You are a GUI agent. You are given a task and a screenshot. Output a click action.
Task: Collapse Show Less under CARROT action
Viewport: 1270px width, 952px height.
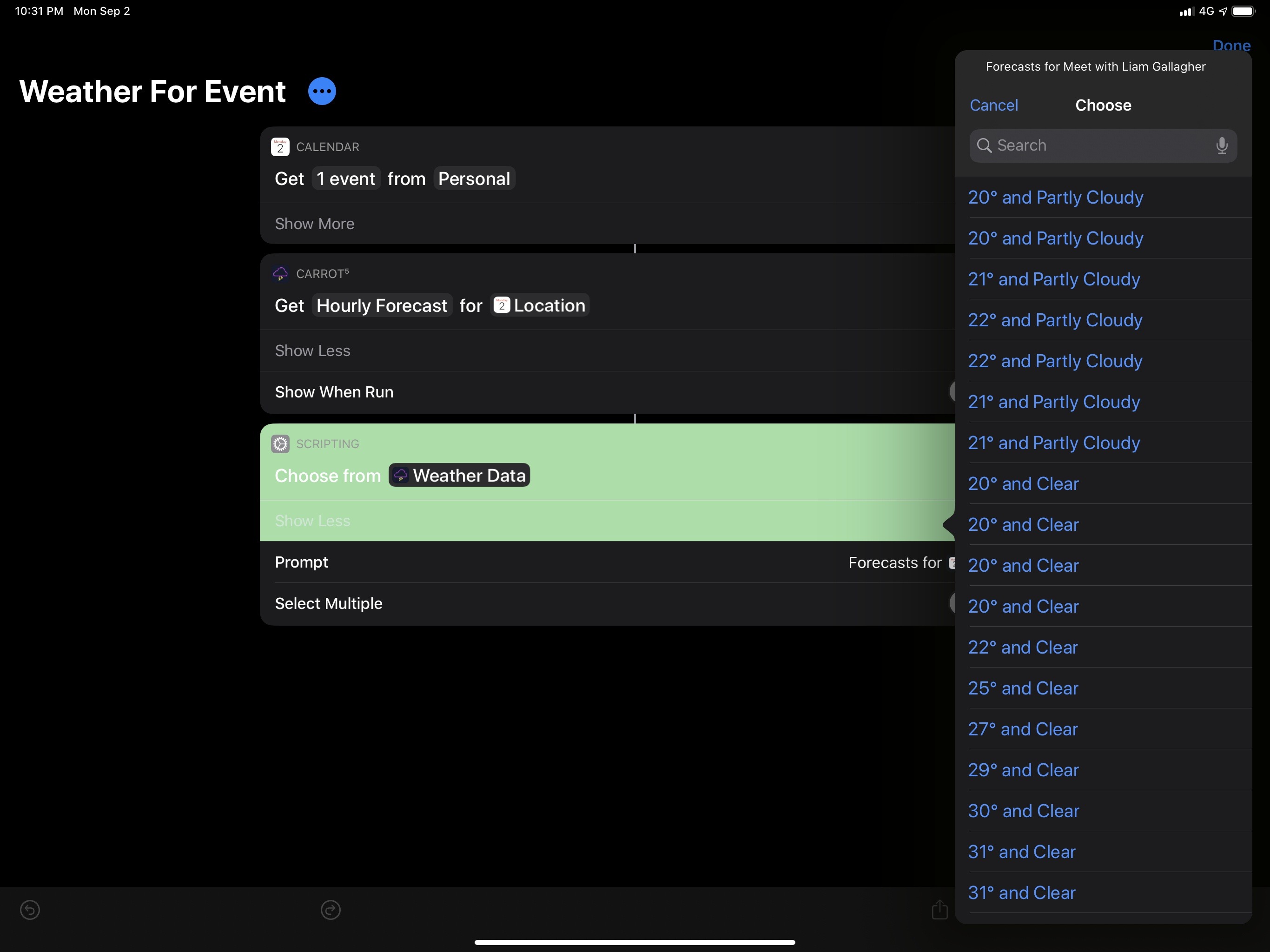point(312,351)
